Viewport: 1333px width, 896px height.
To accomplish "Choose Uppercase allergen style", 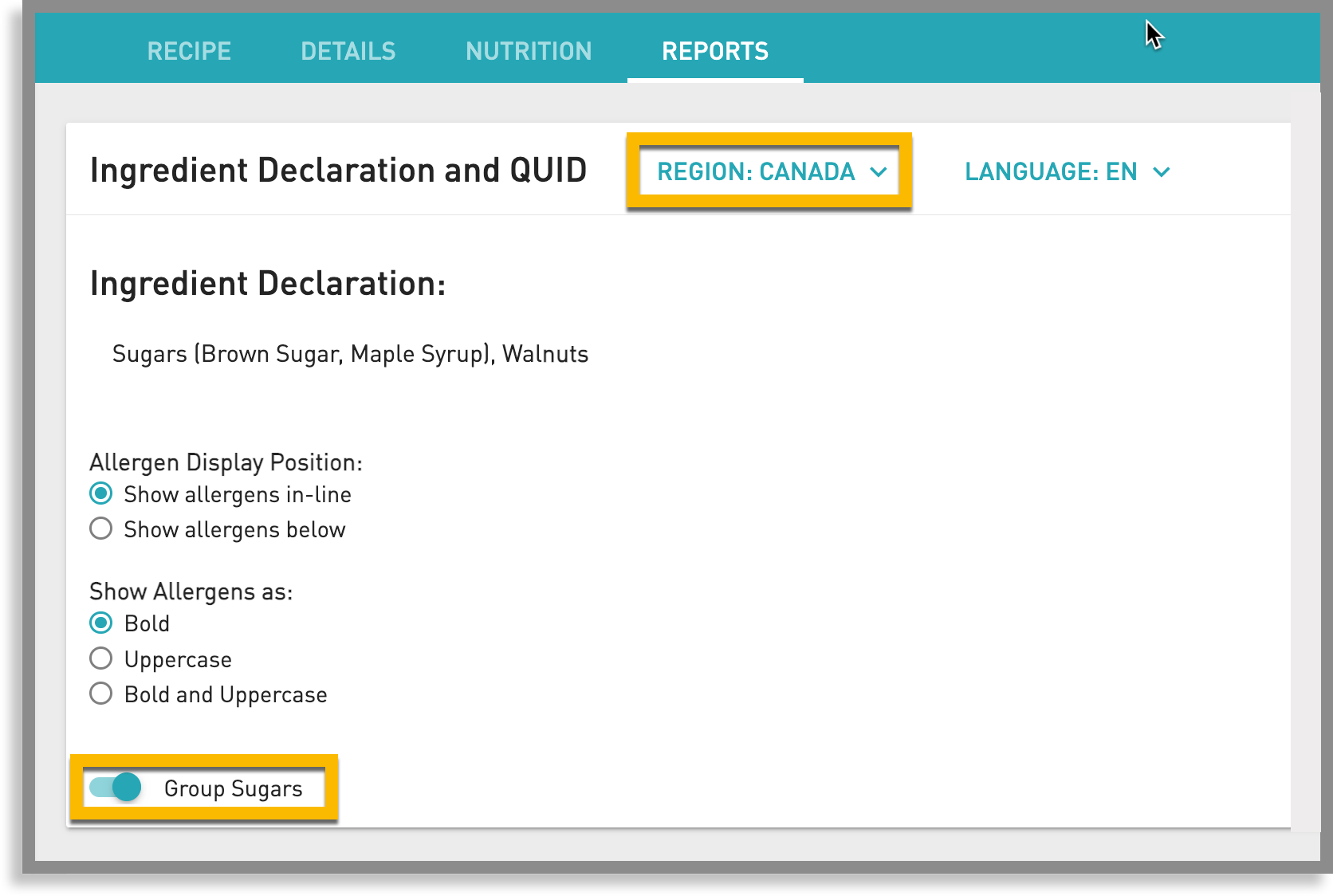I will click(x=100, y=658).
